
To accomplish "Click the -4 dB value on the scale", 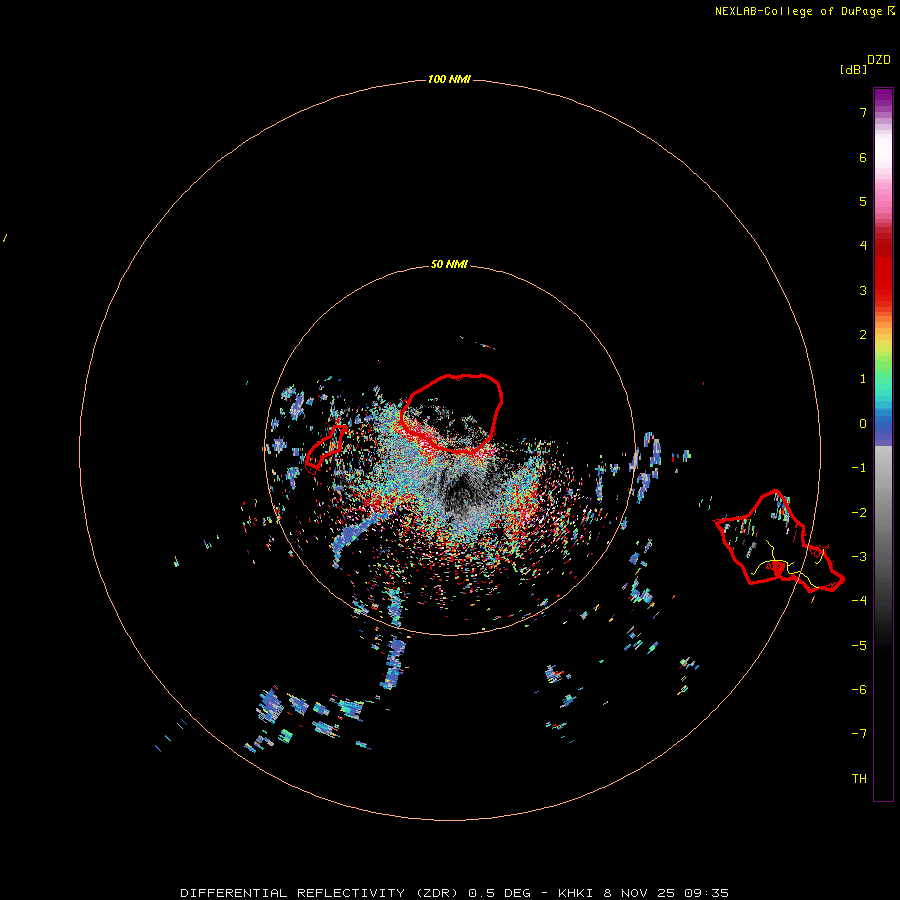I will (x=859, y=600).
